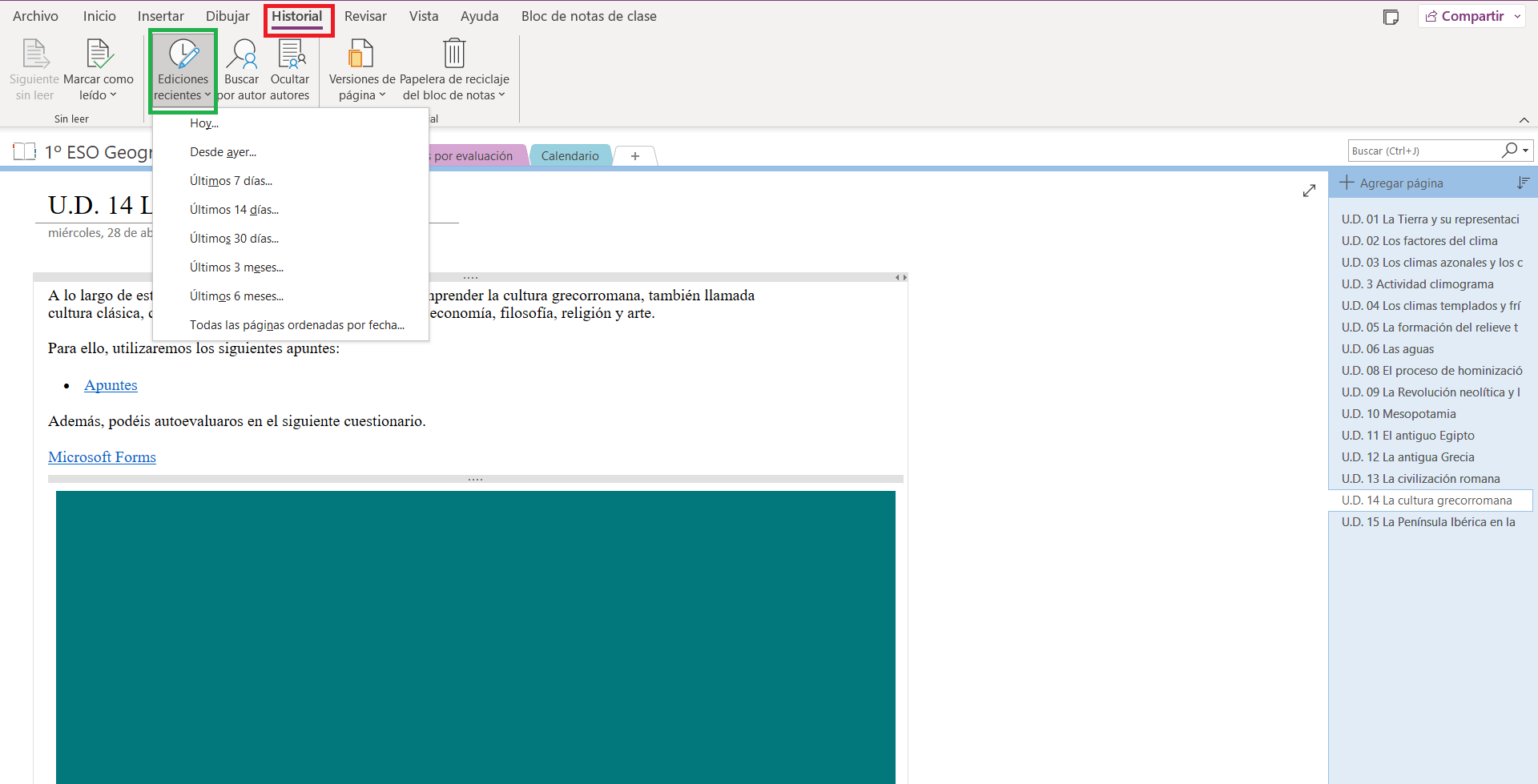The width and height of the screenshot is (1538, 784).
Task: Click the teal embedded content thumbnail
Action: click(476, 637)
